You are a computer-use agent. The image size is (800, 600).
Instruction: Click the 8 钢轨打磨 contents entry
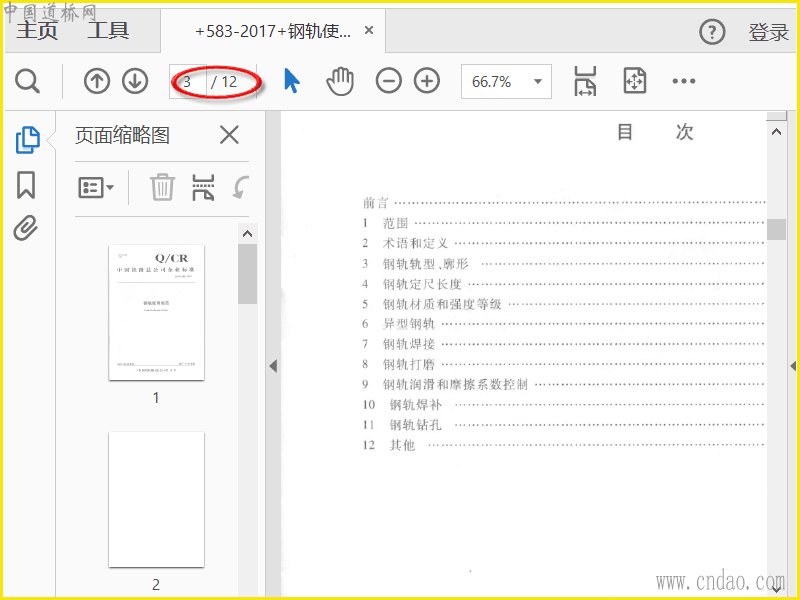point(564,364)
